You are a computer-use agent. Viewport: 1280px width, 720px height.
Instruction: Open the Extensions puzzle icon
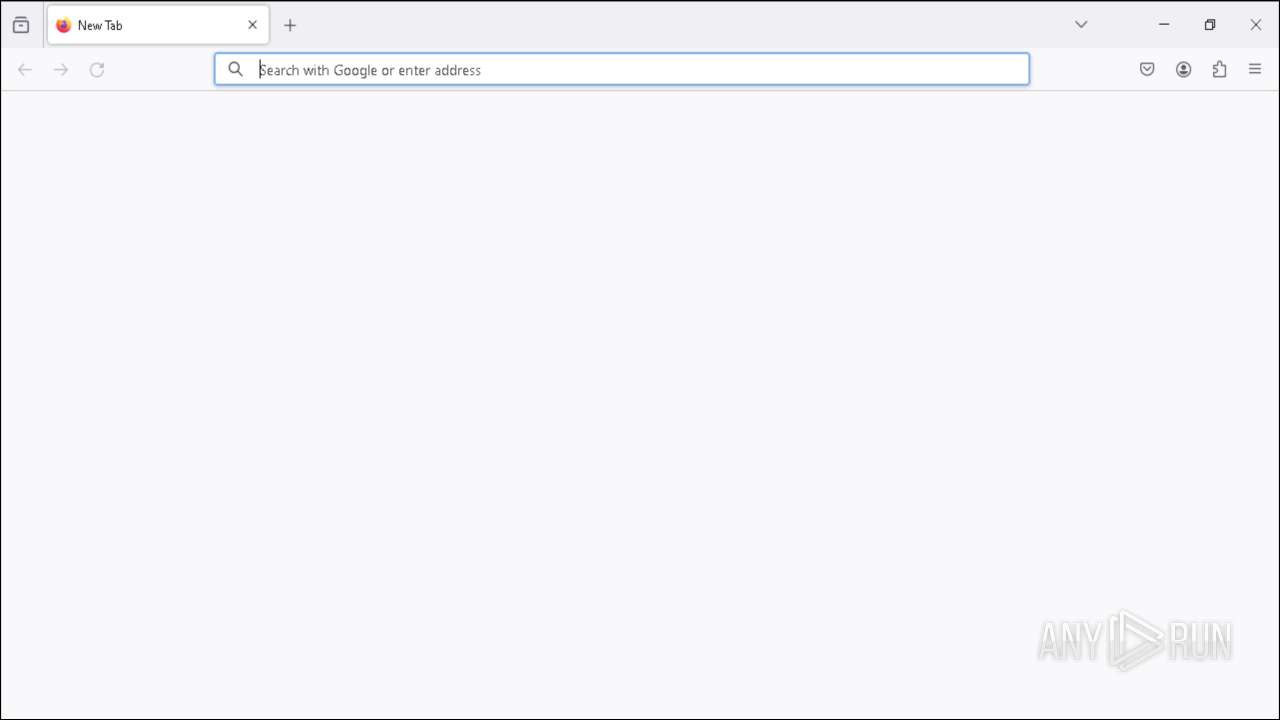(1219, 69)
